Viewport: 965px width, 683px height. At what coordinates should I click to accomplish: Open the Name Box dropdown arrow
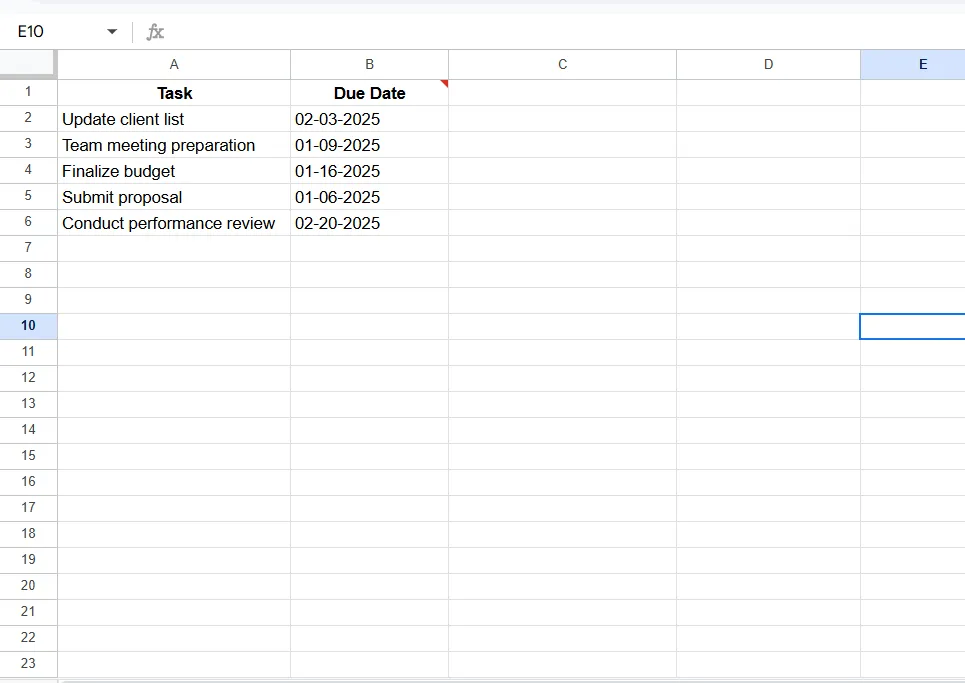111,31
